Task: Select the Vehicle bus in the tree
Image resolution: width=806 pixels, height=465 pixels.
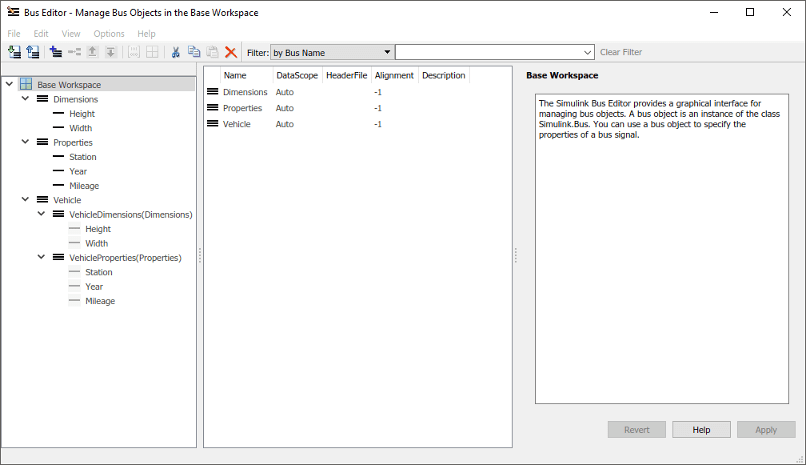Action: 67,200
